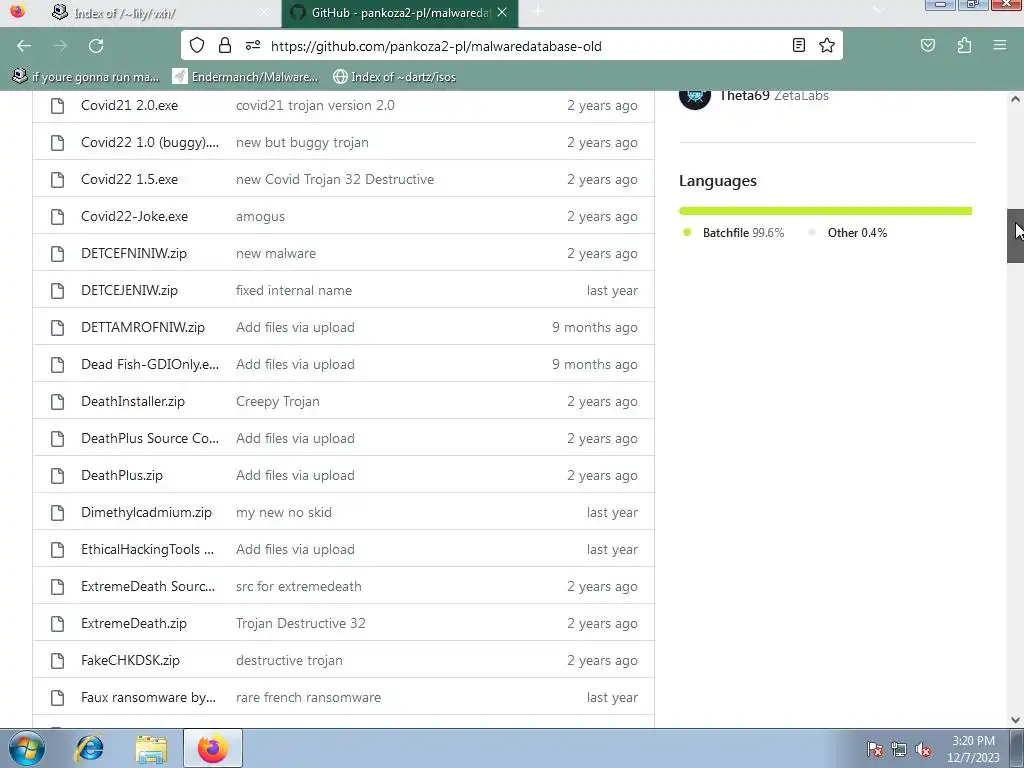Click the file icon beside Covid22-Joke.exe
Viewport: 1024px width, 768px height.
tap(57, 216)
